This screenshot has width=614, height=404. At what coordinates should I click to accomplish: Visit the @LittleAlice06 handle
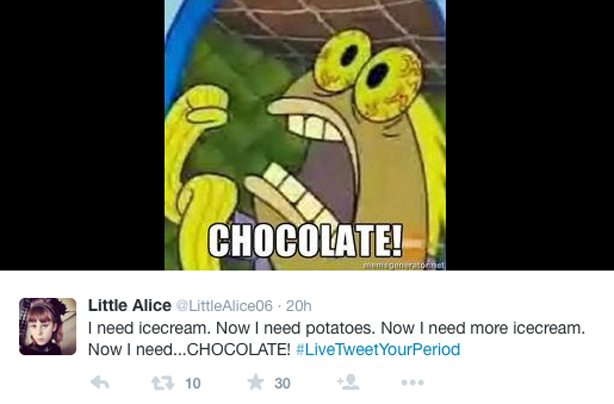coord(224,306)
